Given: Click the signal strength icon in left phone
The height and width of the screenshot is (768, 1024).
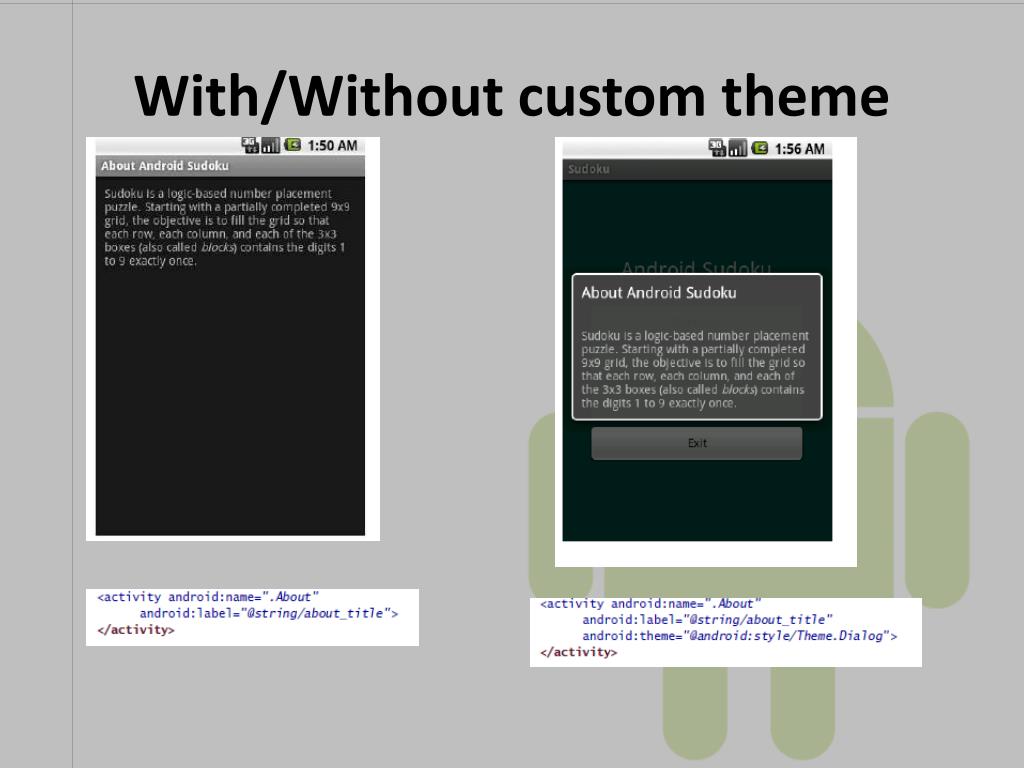Looking at the screenshot, I should pyautogui.click(x=270, y=145).
